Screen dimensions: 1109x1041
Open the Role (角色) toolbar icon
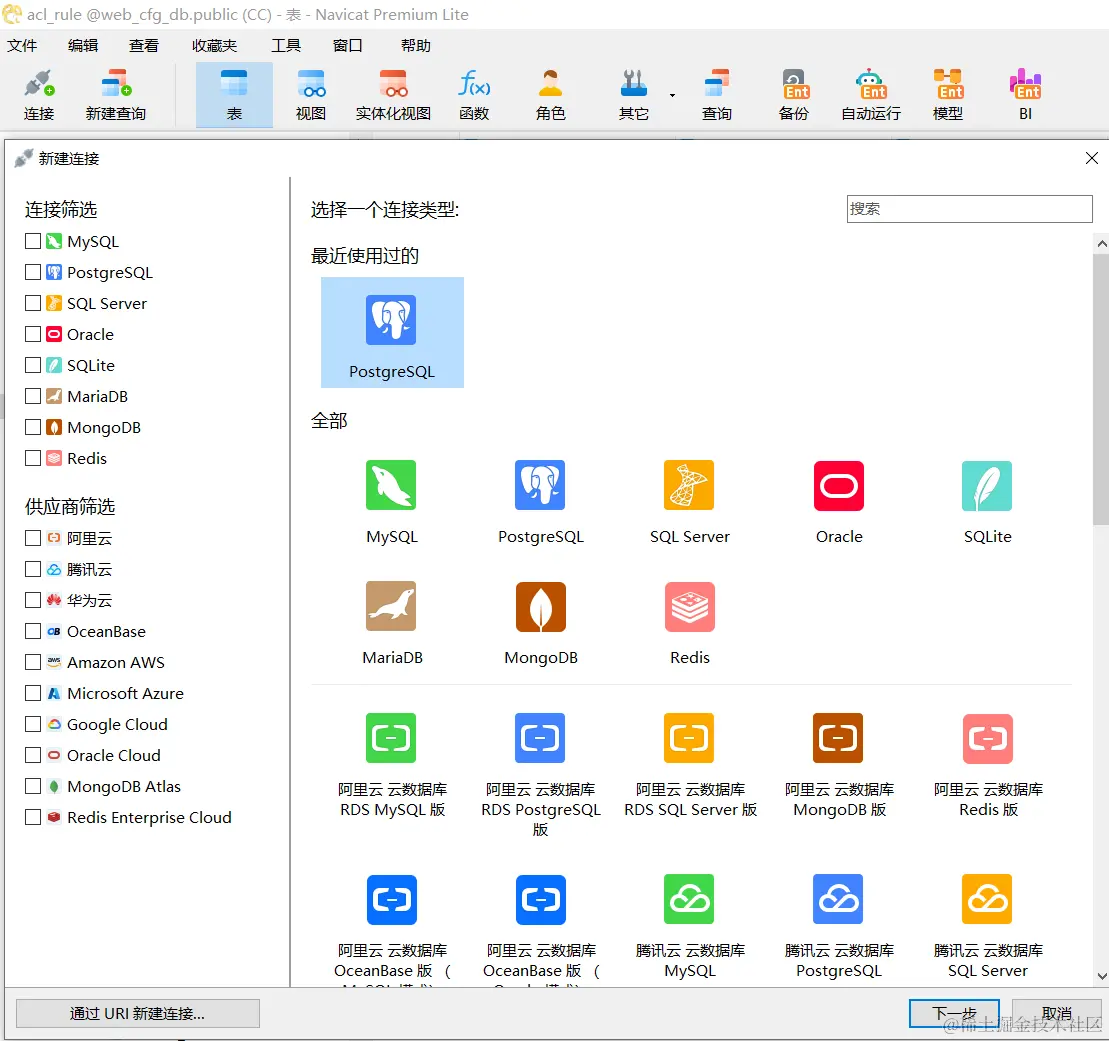pyautogui.click(x=550, y=95)
